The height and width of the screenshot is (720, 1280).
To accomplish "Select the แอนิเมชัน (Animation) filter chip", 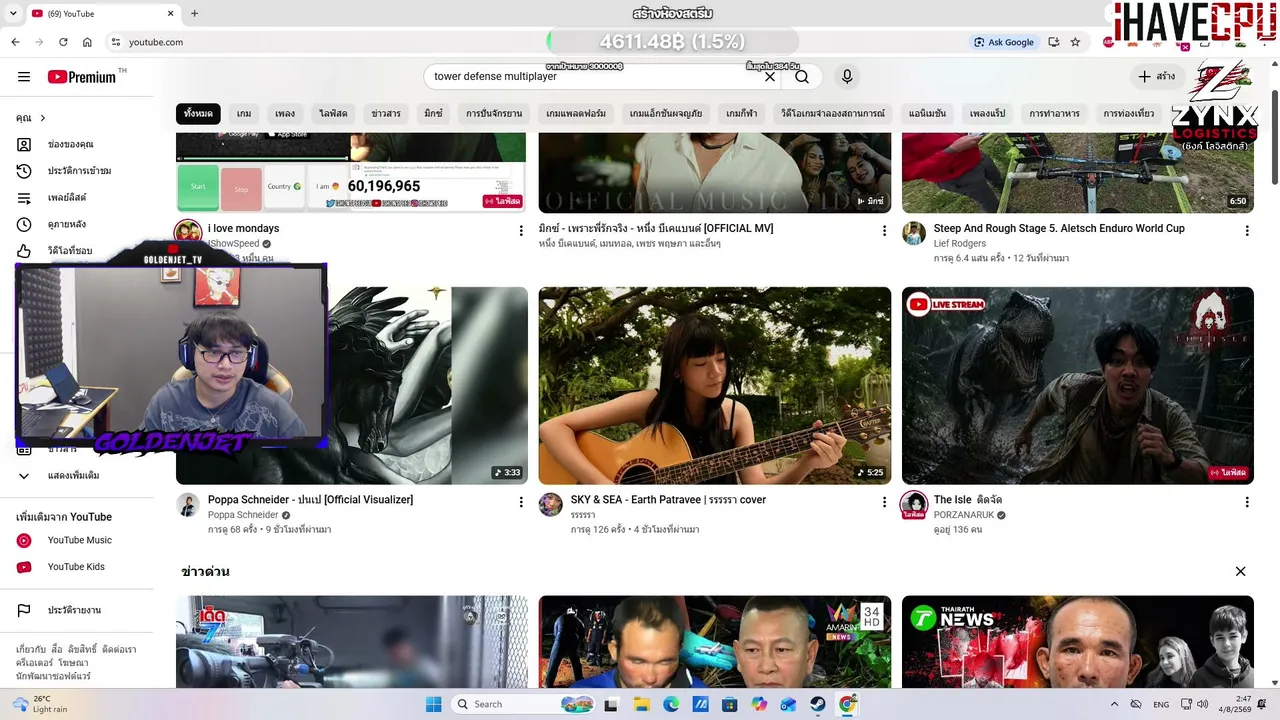I will [x=929, y=114].
